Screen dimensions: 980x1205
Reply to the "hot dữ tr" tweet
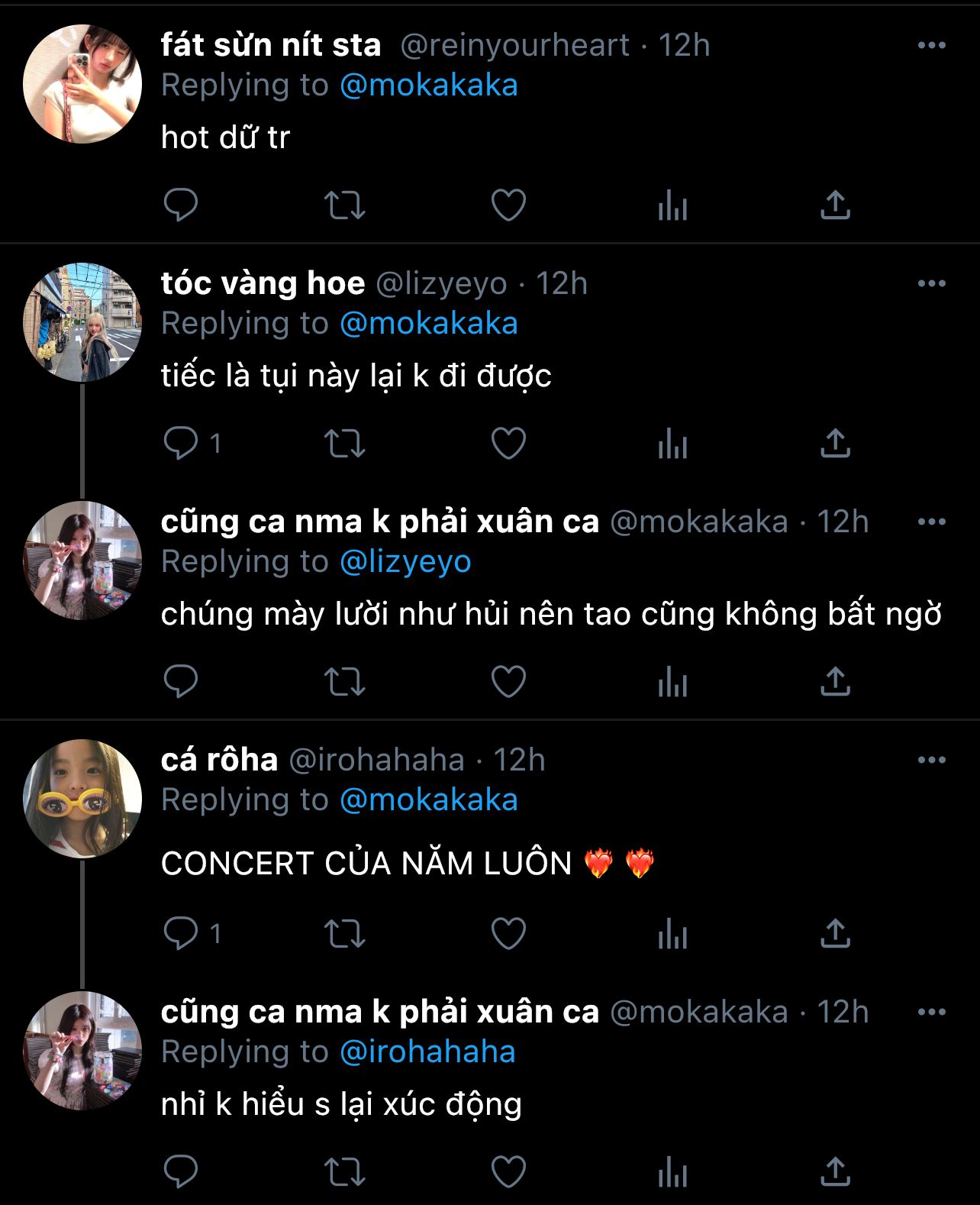(181, 205)
